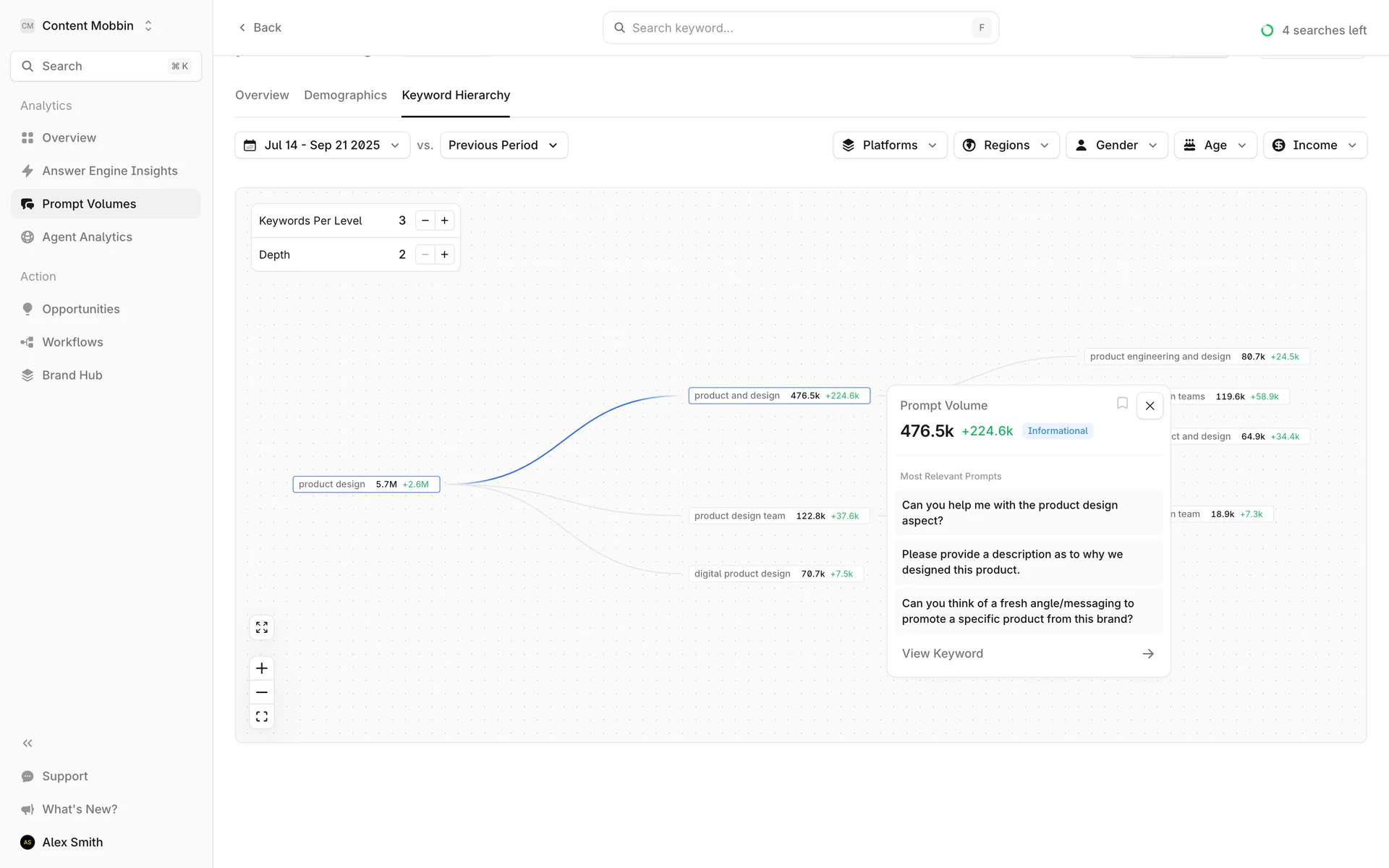1389x868 pixels.
Task: Open Brand Hub in the sidebar
Action: pyautogui.click(x=72, y=375)
